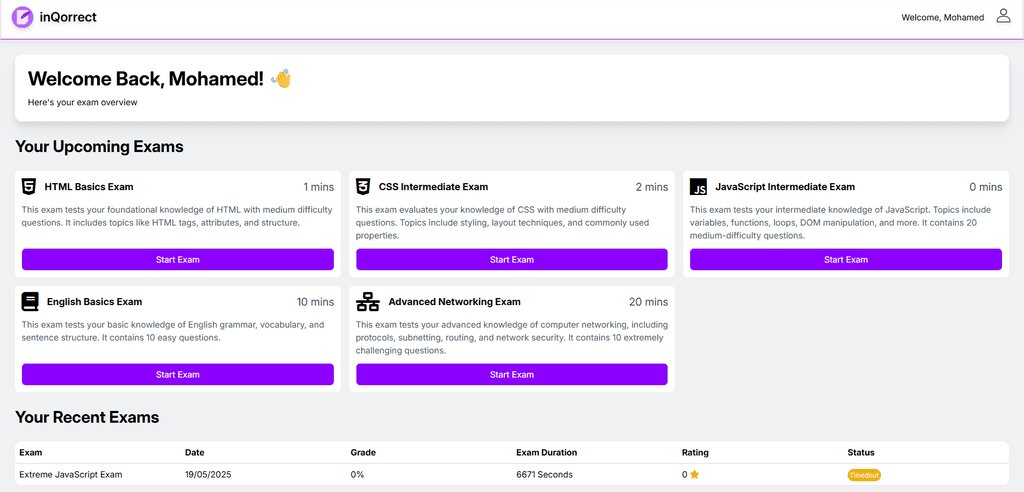Start the CSS Intermediate Exam
Viewport: 1024px width, 492px height.
(512, 259)
